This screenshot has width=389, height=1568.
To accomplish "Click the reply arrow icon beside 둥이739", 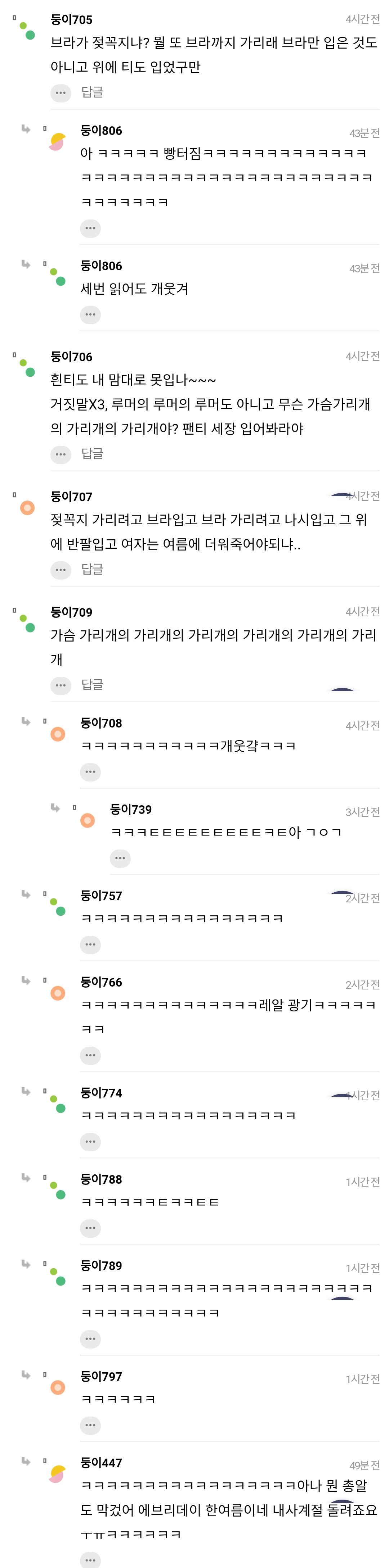I will 55,808.
